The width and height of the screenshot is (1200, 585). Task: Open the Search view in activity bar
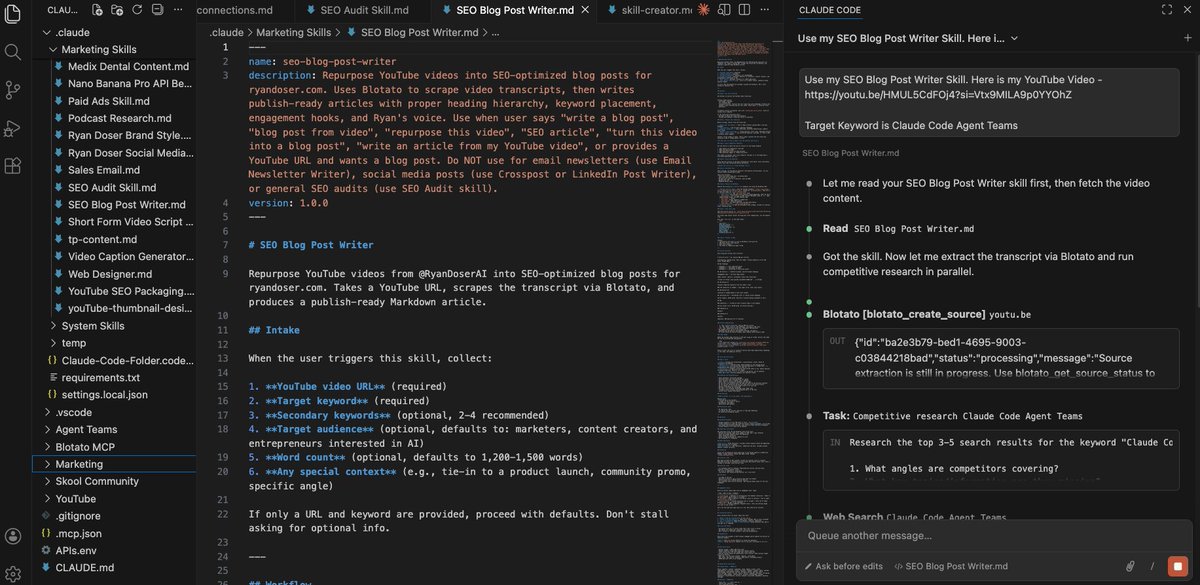13,51
